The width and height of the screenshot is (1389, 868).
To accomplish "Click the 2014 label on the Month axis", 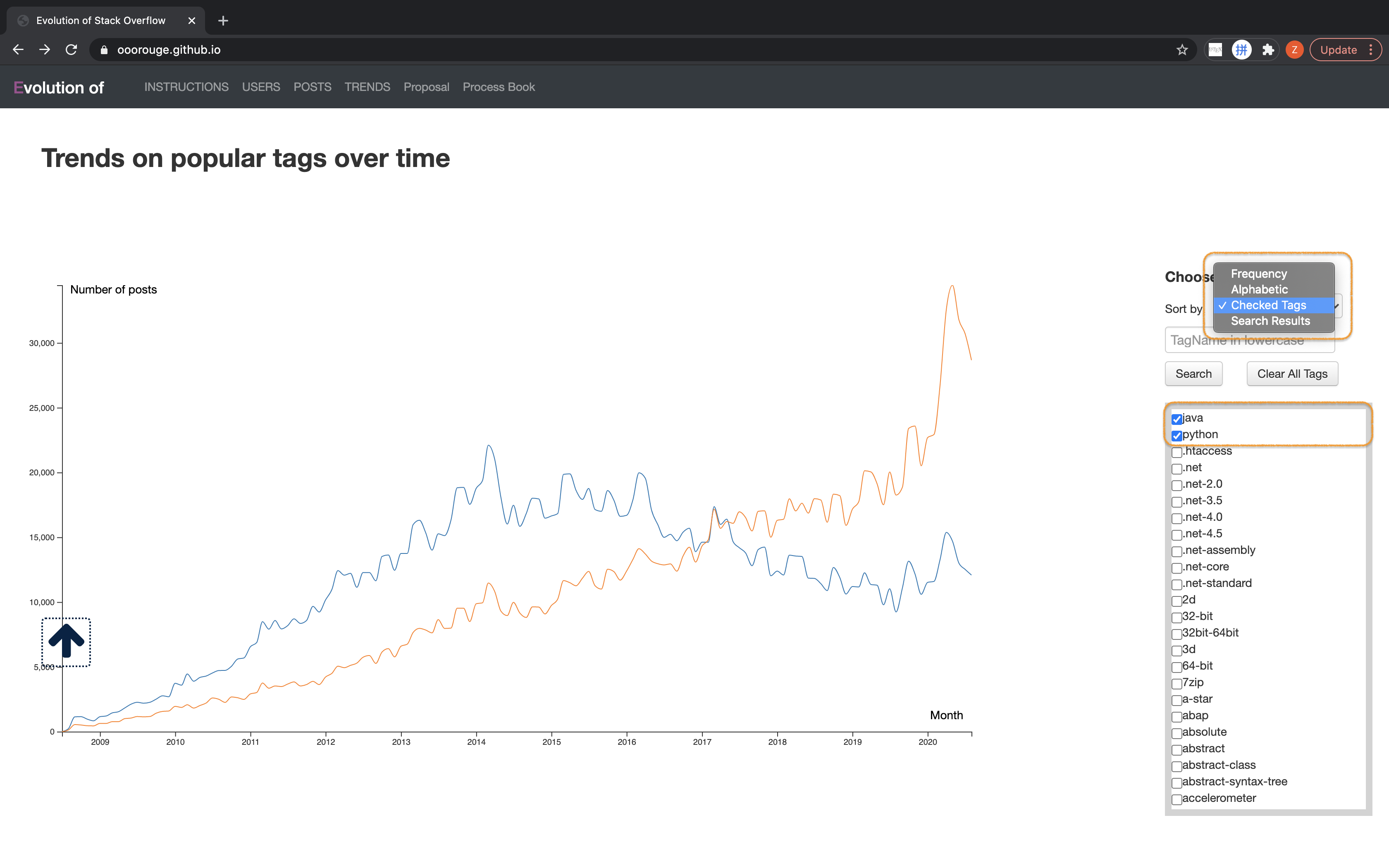I will (x=476, y=742).
